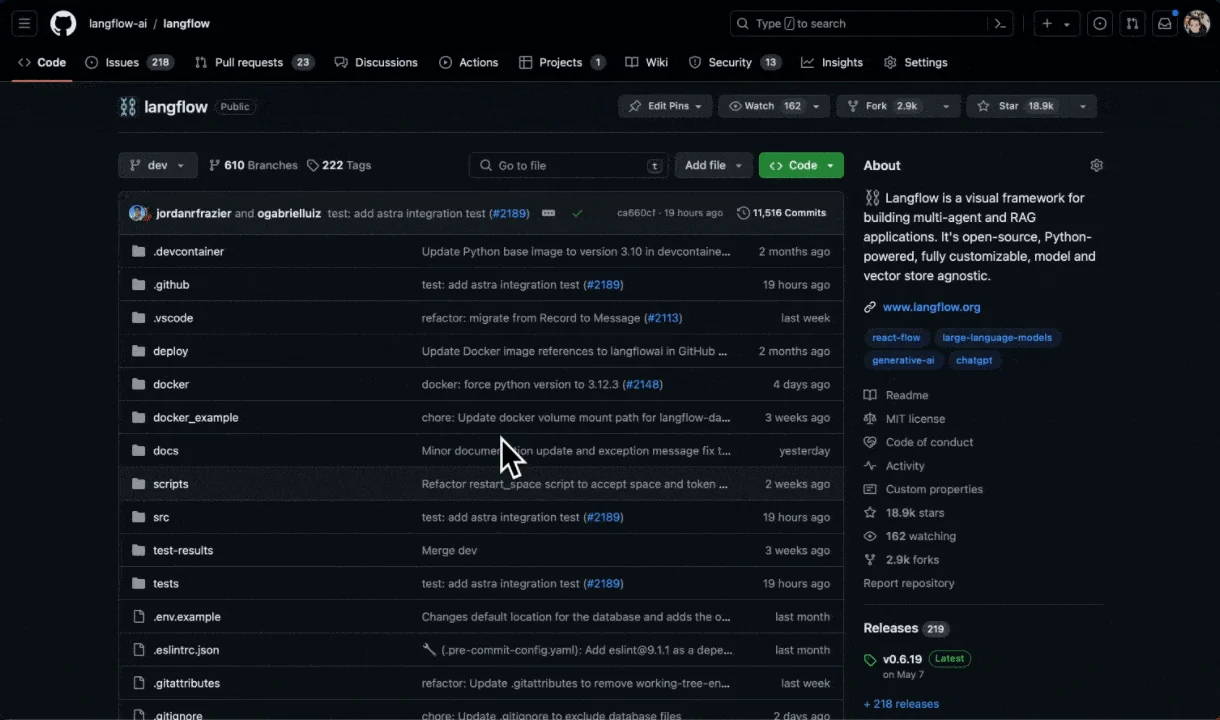Click the .devcontainer folder icon
Image resolution: width=1220 pixels, height=720 pixels.
[x=139, y=251]
